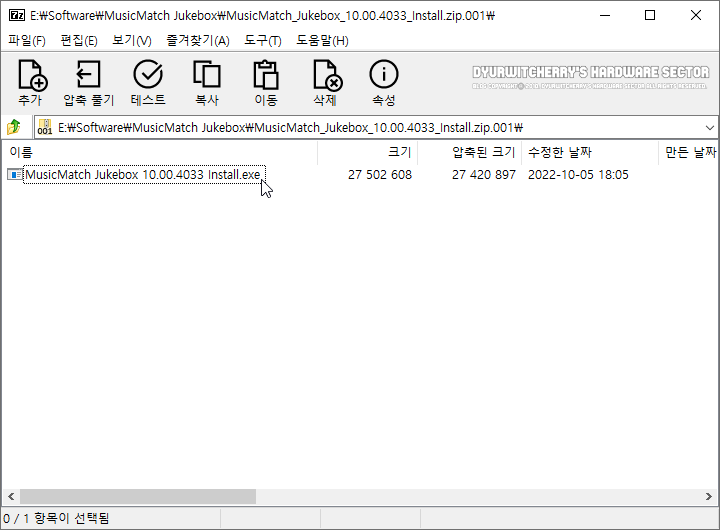
Task: Click the Add (추가) toolbar icon
Action: tap(32, 74)
